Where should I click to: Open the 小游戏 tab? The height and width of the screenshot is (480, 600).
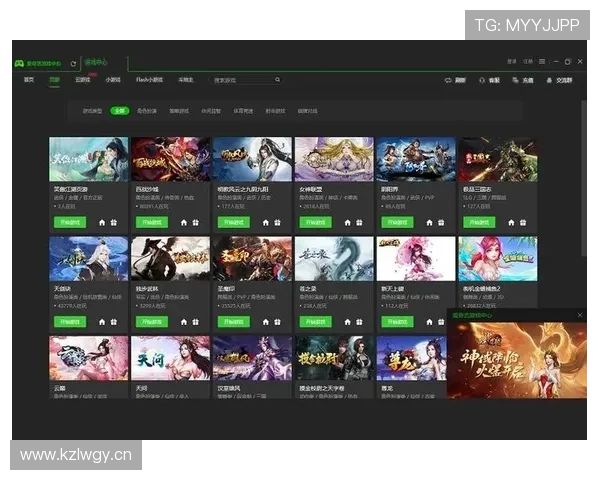(x=113, y=80)
